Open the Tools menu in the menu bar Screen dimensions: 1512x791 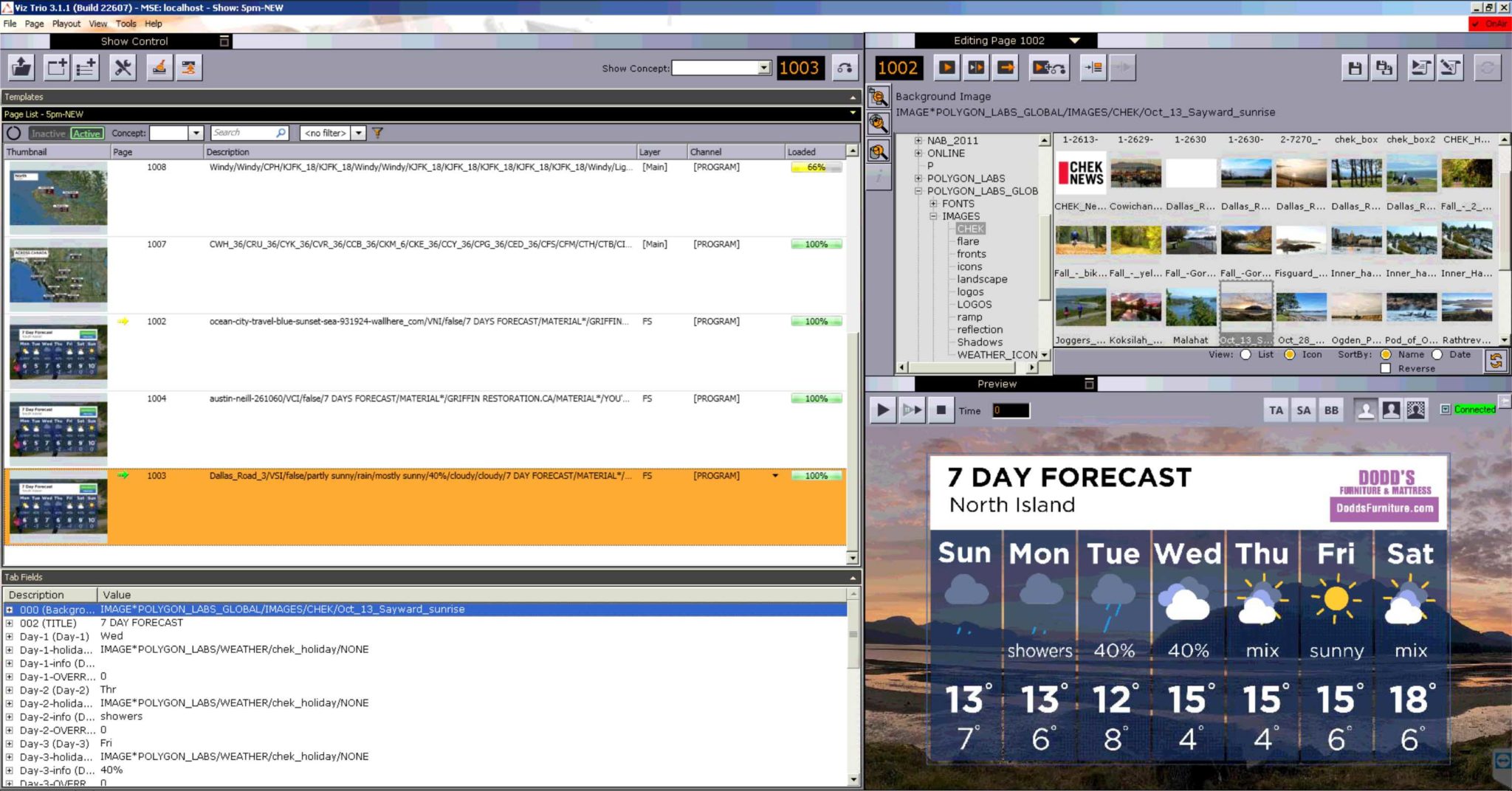[127, 24]
